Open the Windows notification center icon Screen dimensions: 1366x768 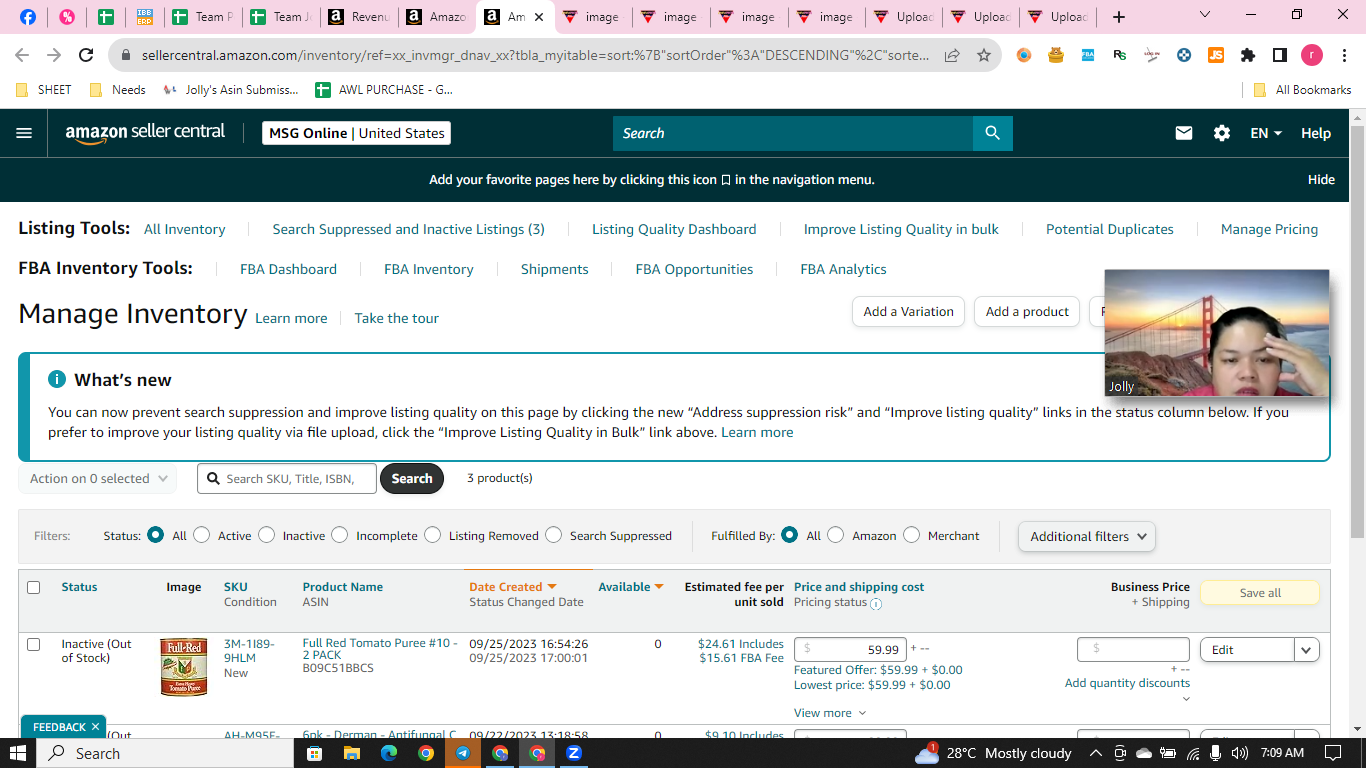point(1333,753)
